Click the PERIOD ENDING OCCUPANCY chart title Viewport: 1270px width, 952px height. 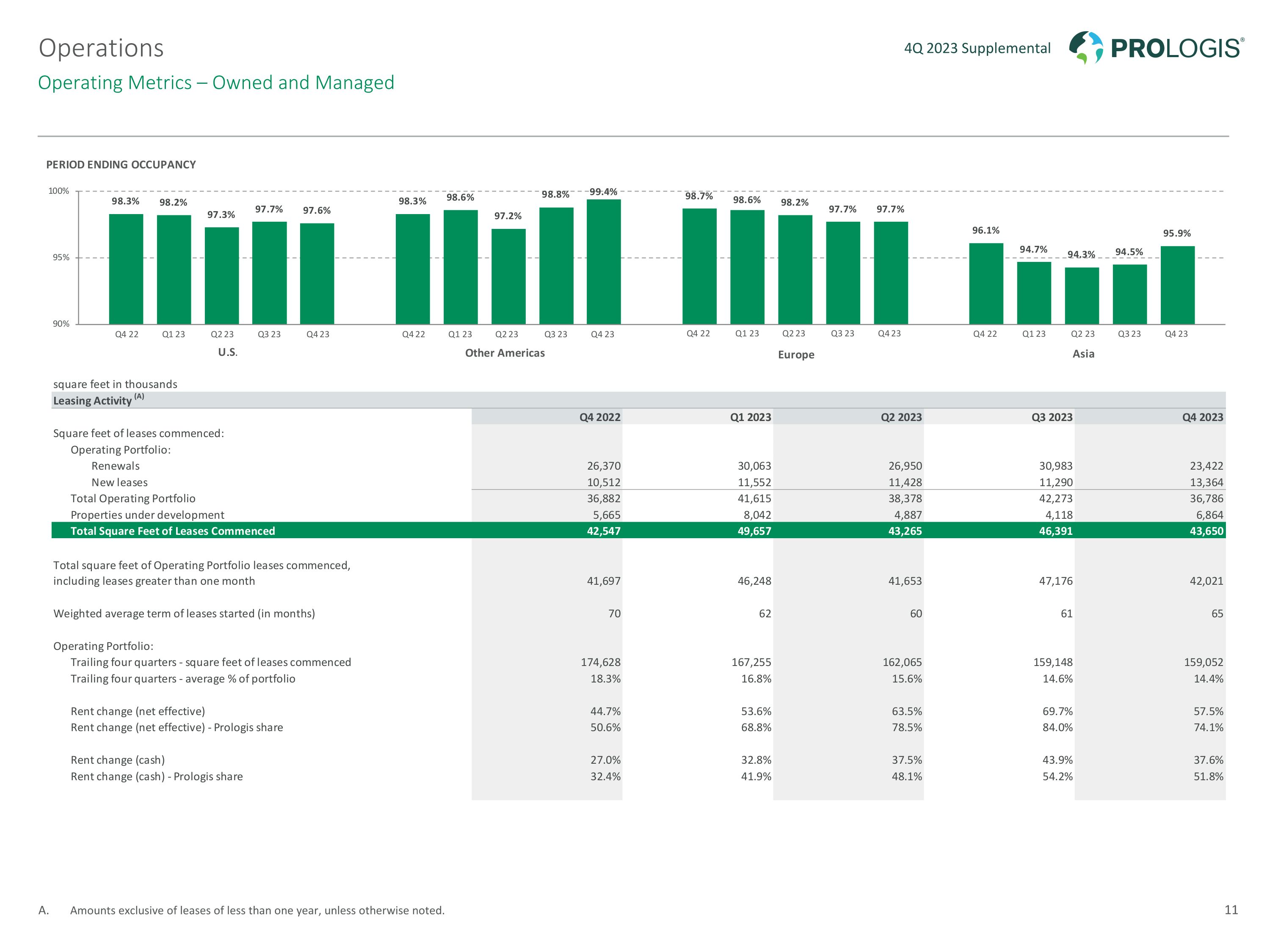point(121,165)
